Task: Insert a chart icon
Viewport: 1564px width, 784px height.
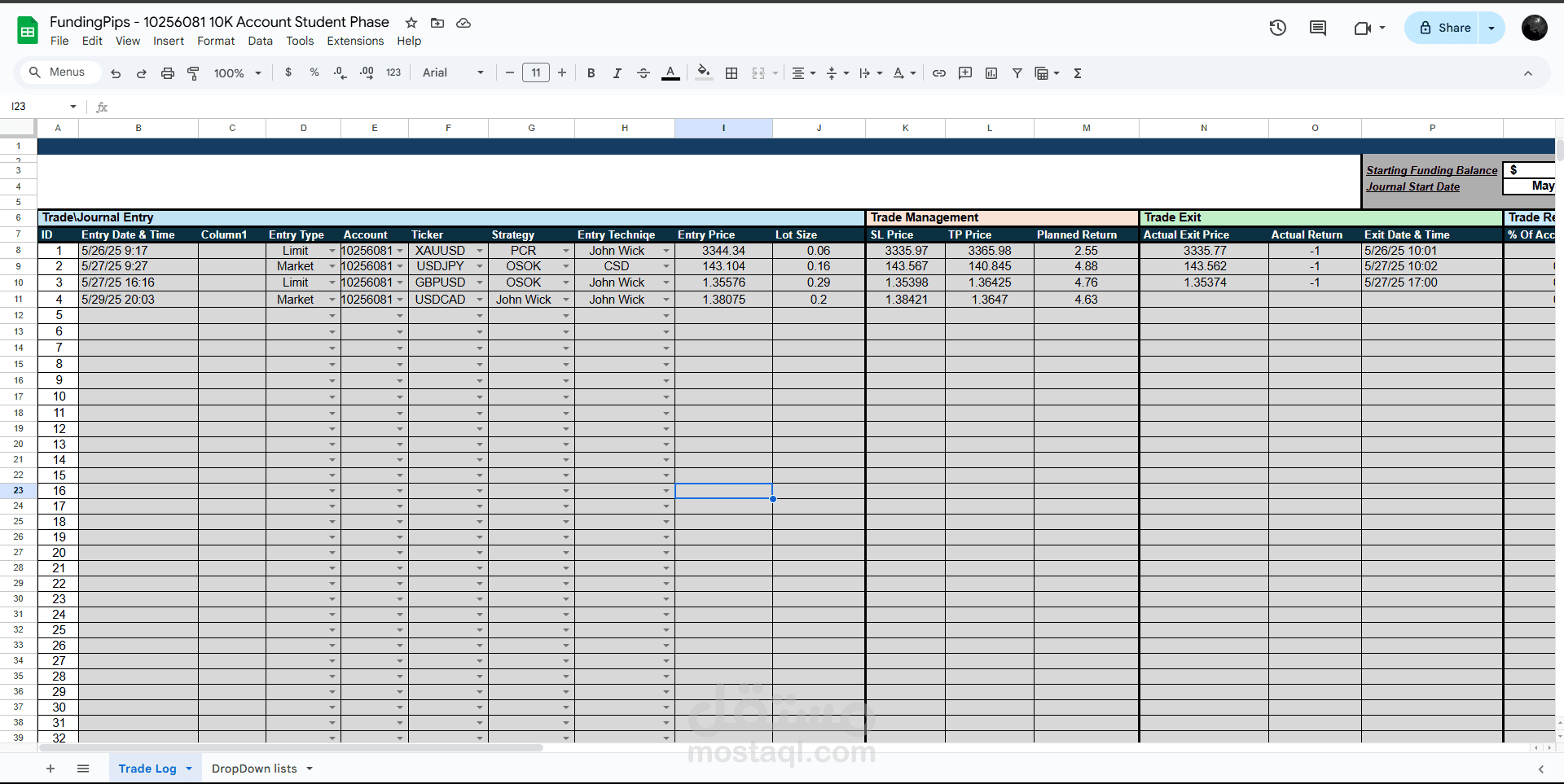Action: (991, 73)
